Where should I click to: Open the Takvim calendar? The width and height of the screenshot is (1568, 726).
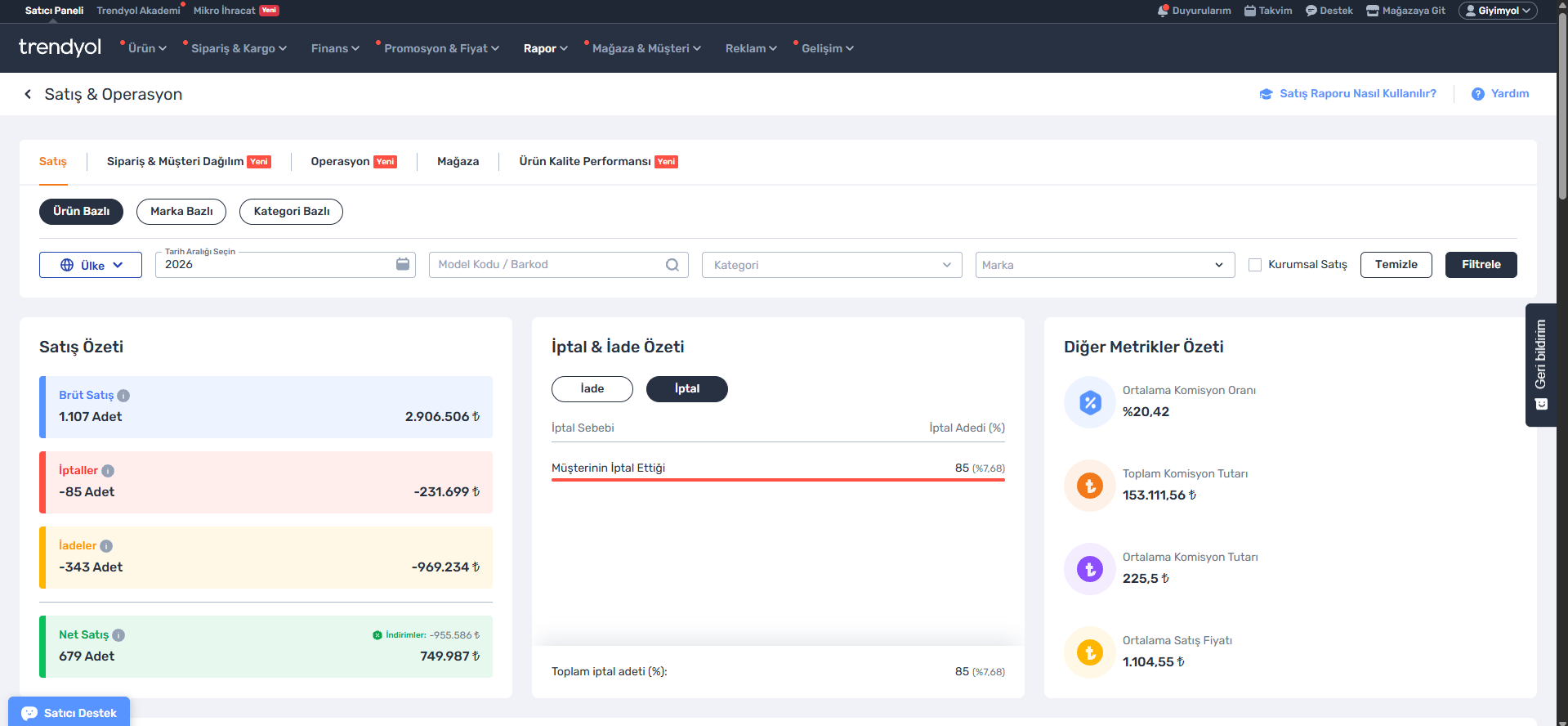click(x=1268, y=11)
